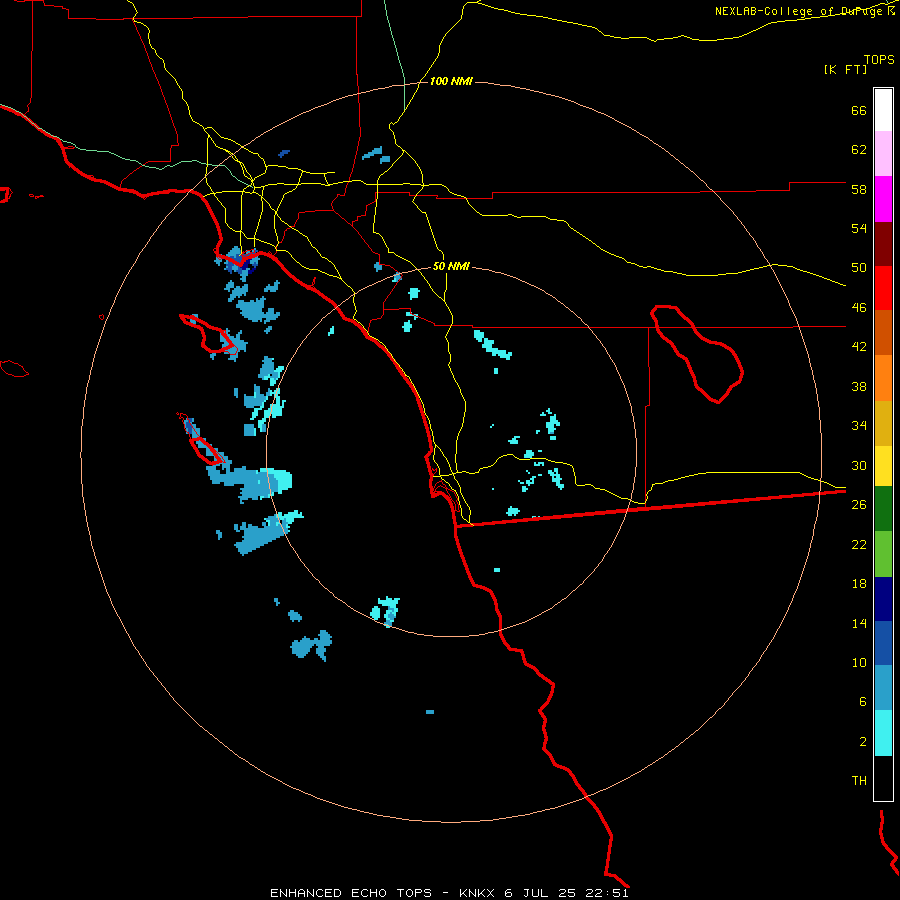Click the '6 JUL 25' date text

click(x=540, y=893)
